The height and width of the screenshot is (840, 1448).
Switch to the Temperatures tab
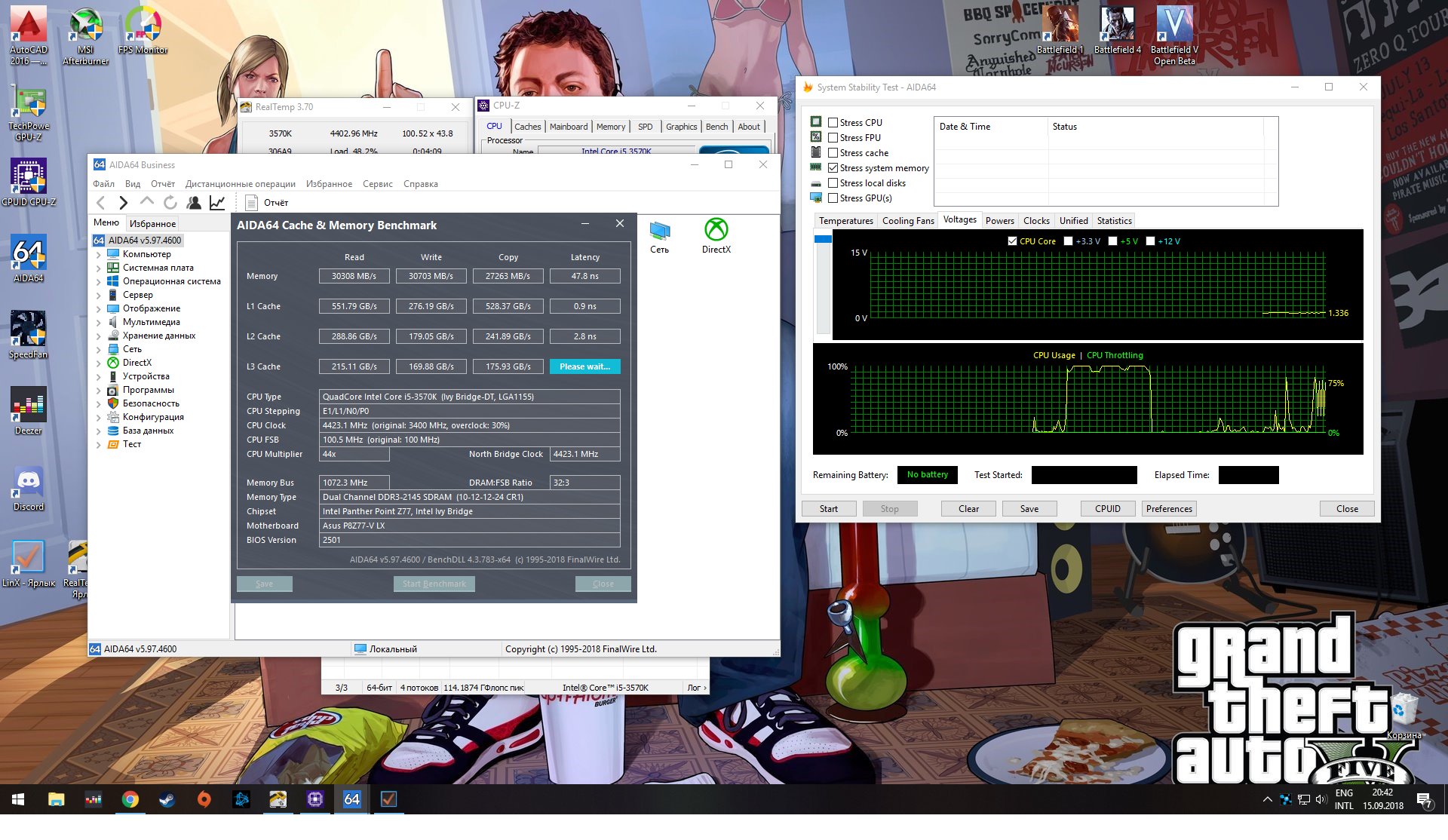[x=845, y=221]
